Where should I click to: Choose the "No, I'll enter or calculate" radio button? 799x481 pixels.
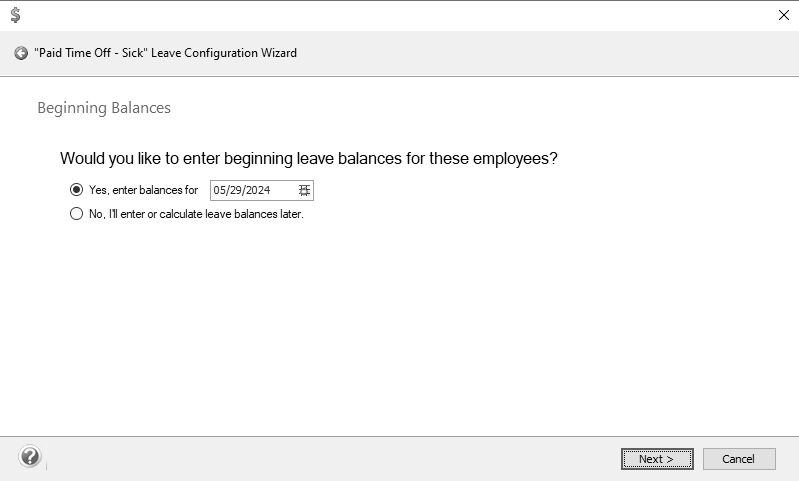[76, 213]
